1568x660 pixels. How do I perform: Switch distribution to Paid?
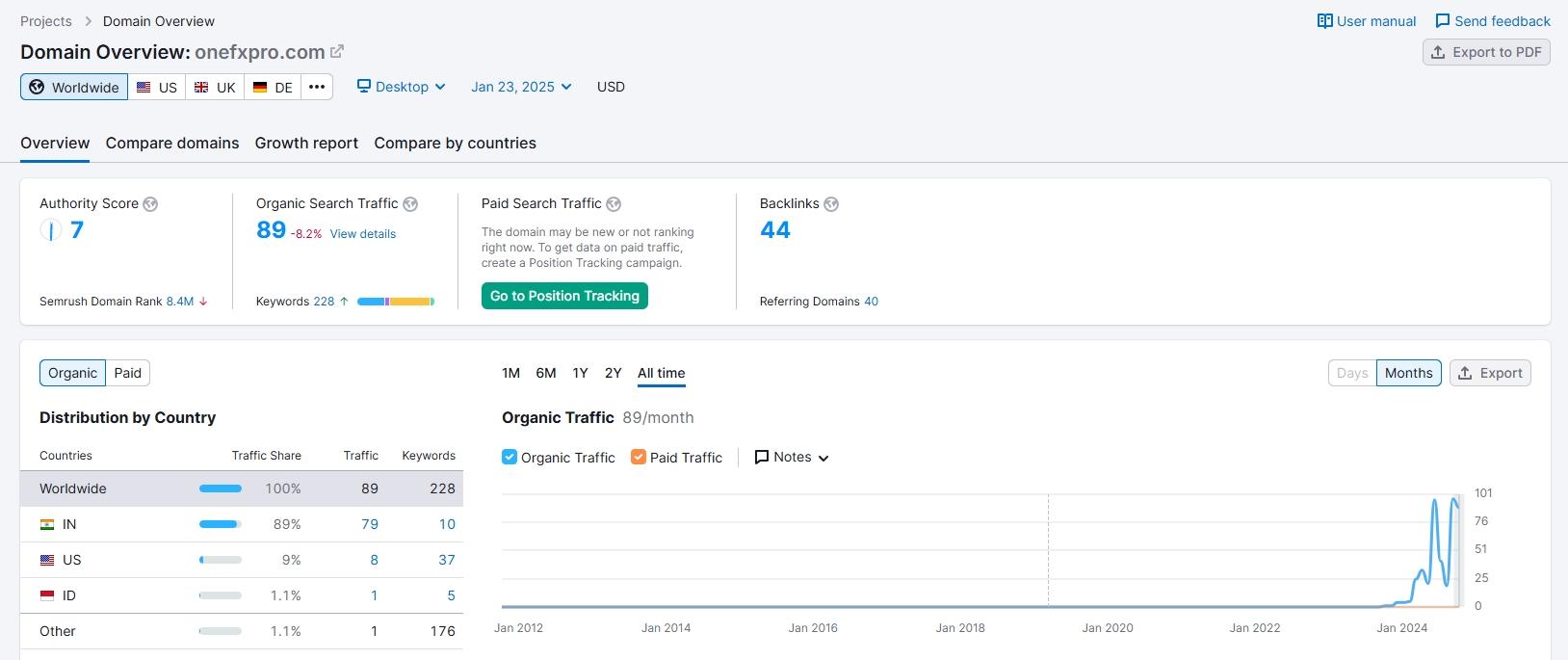point(128,373)
